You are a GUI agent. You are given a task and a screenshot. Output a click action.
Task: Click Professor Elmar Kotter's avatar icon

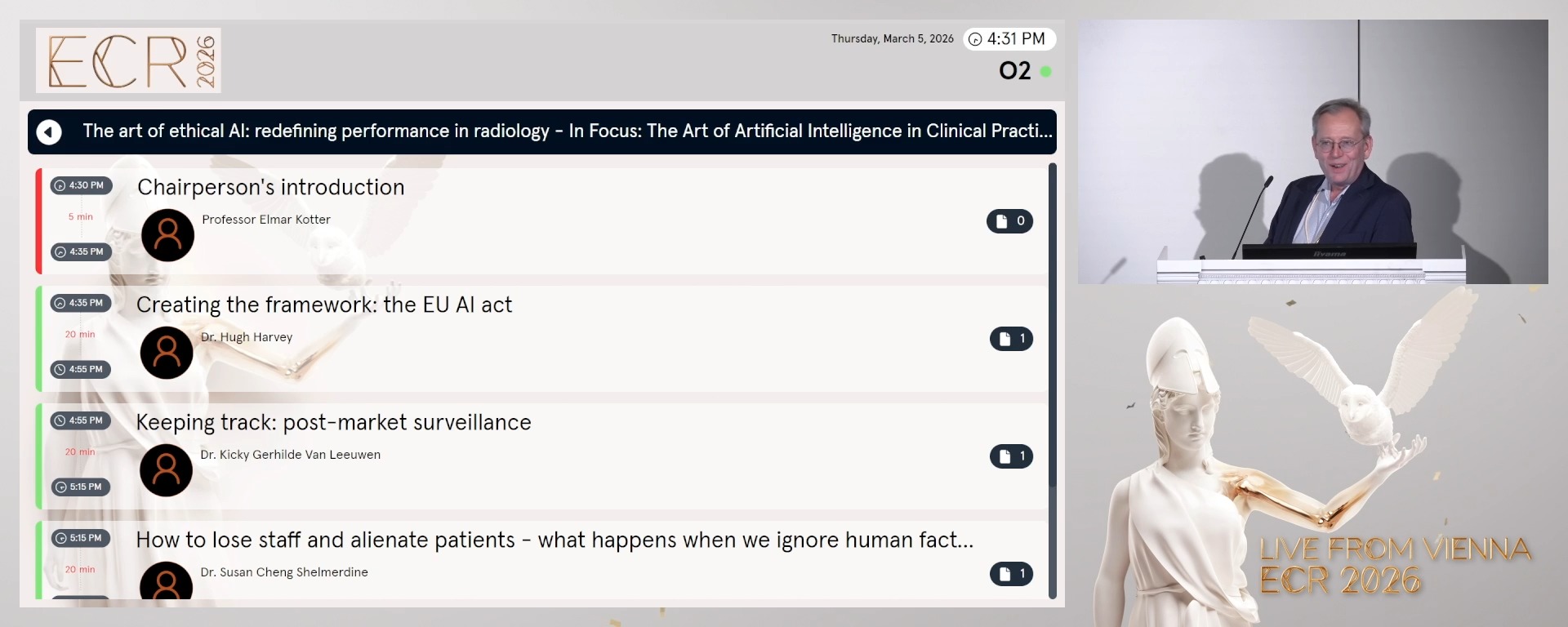coord(167,235)
